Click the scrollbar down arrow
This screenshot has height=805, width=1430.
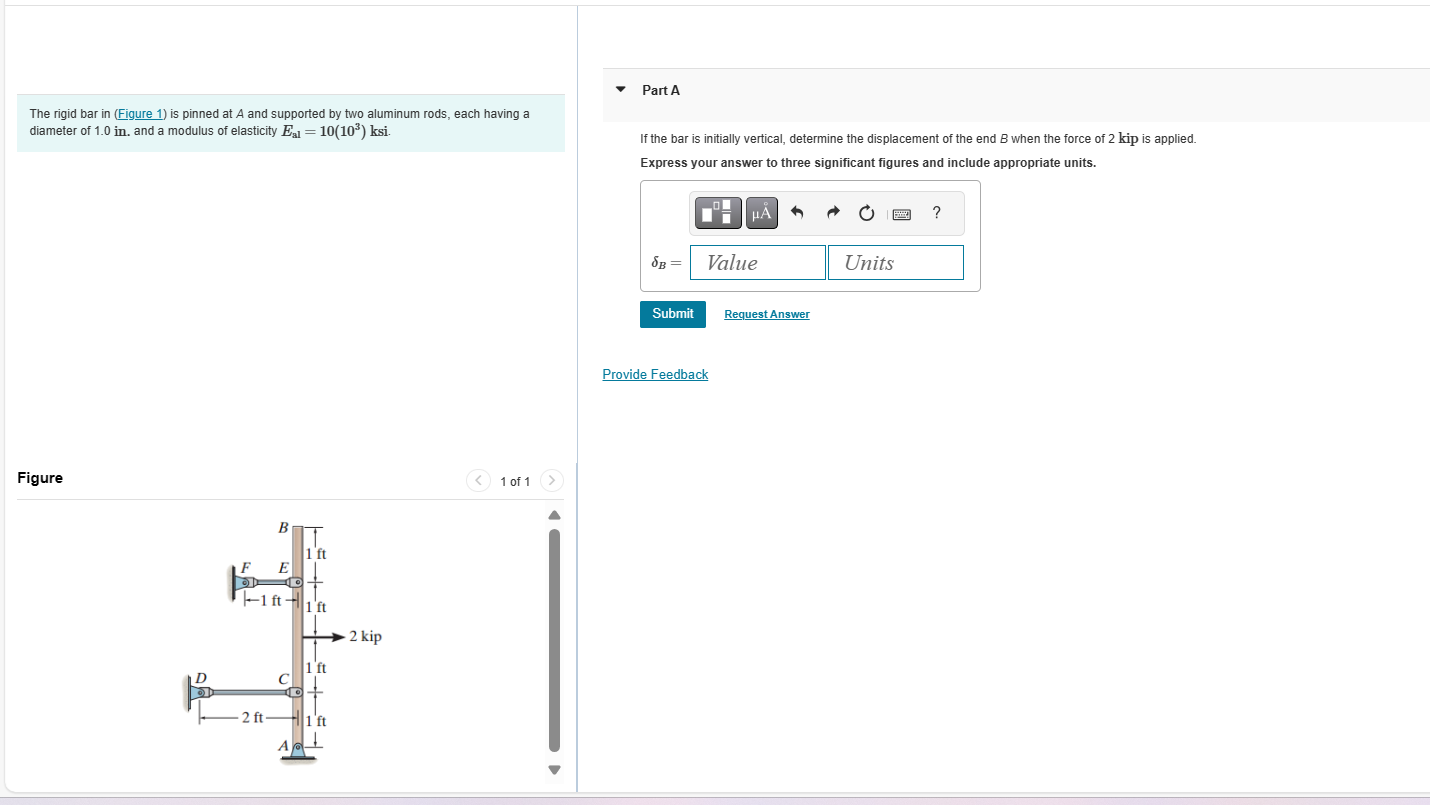pyautogui.click(x=553, y=770)
